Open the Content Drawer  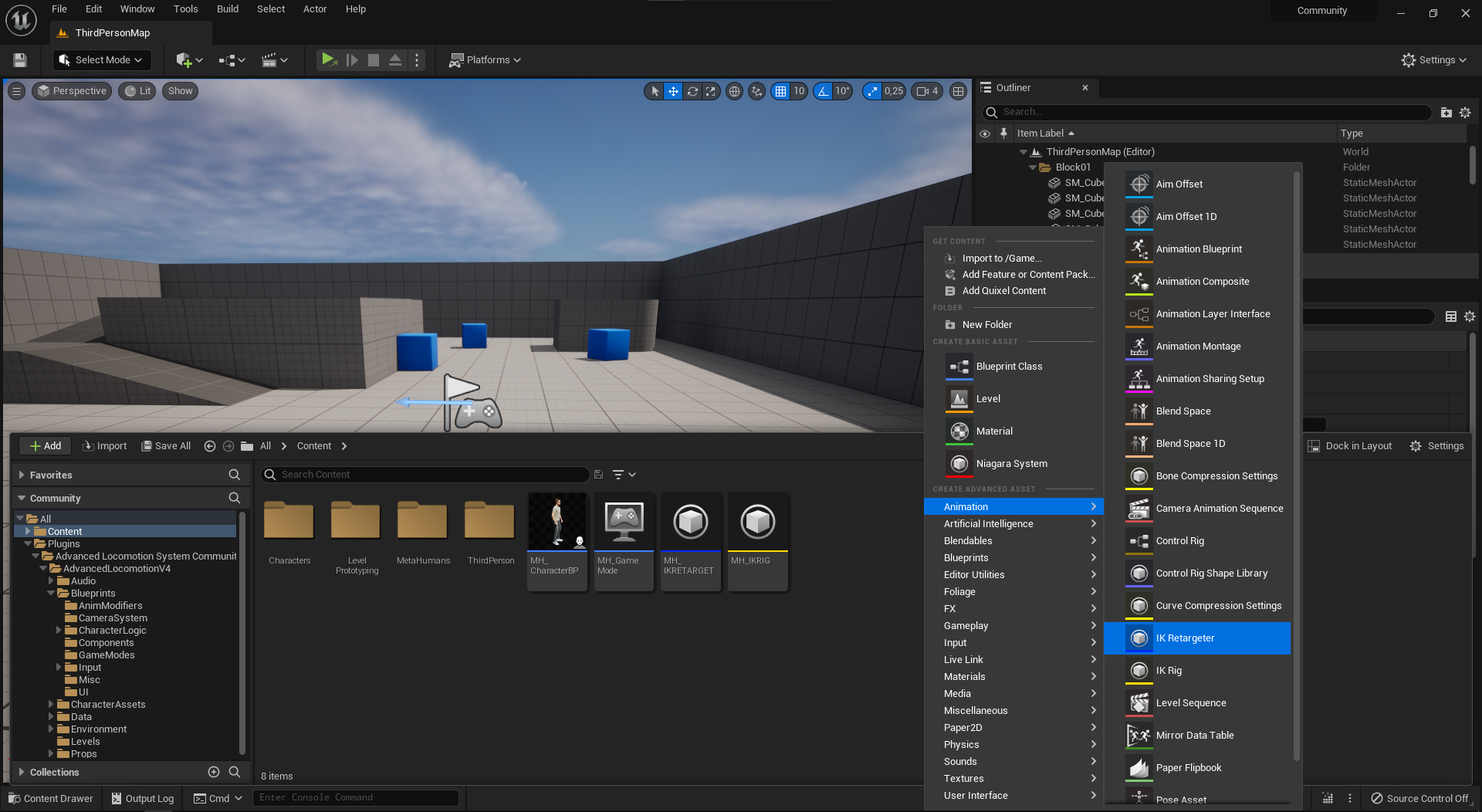(50, 799)
